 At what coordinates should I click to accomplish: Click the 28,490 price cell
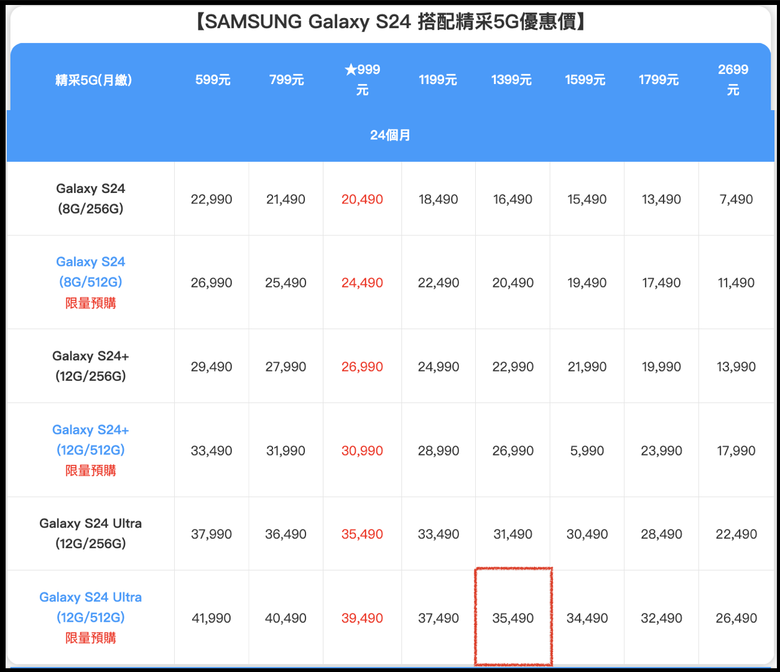pyautogui.click(x=661, y=535)
